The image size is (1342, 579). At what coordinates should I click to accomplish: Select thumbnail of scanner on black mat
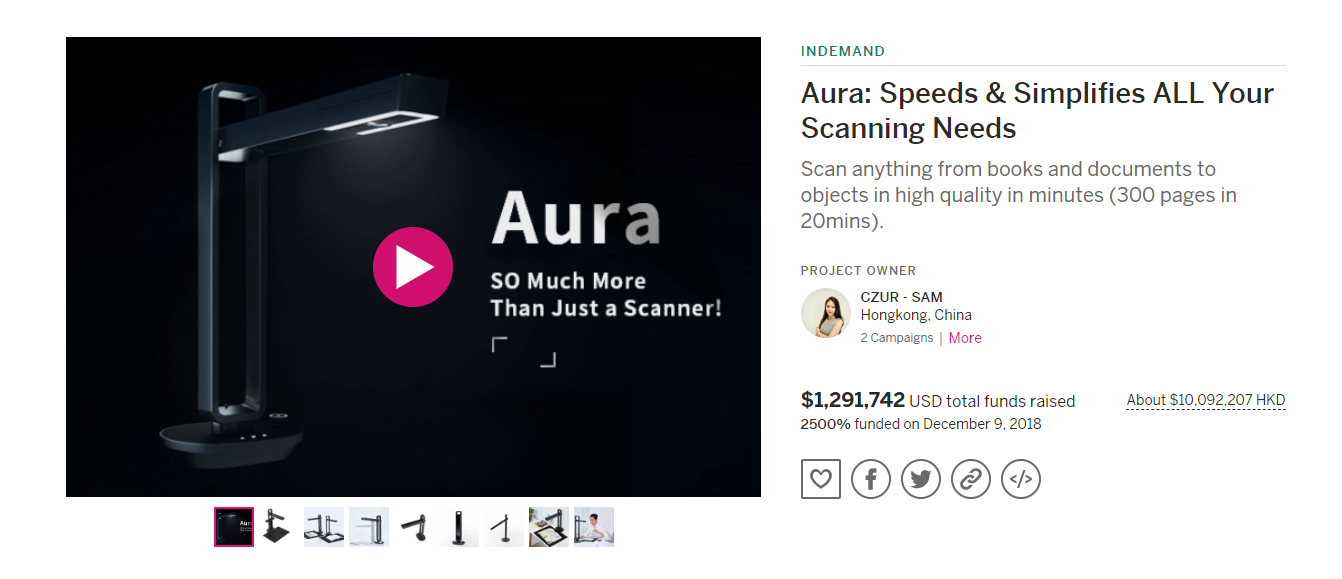tap(279, 527)
